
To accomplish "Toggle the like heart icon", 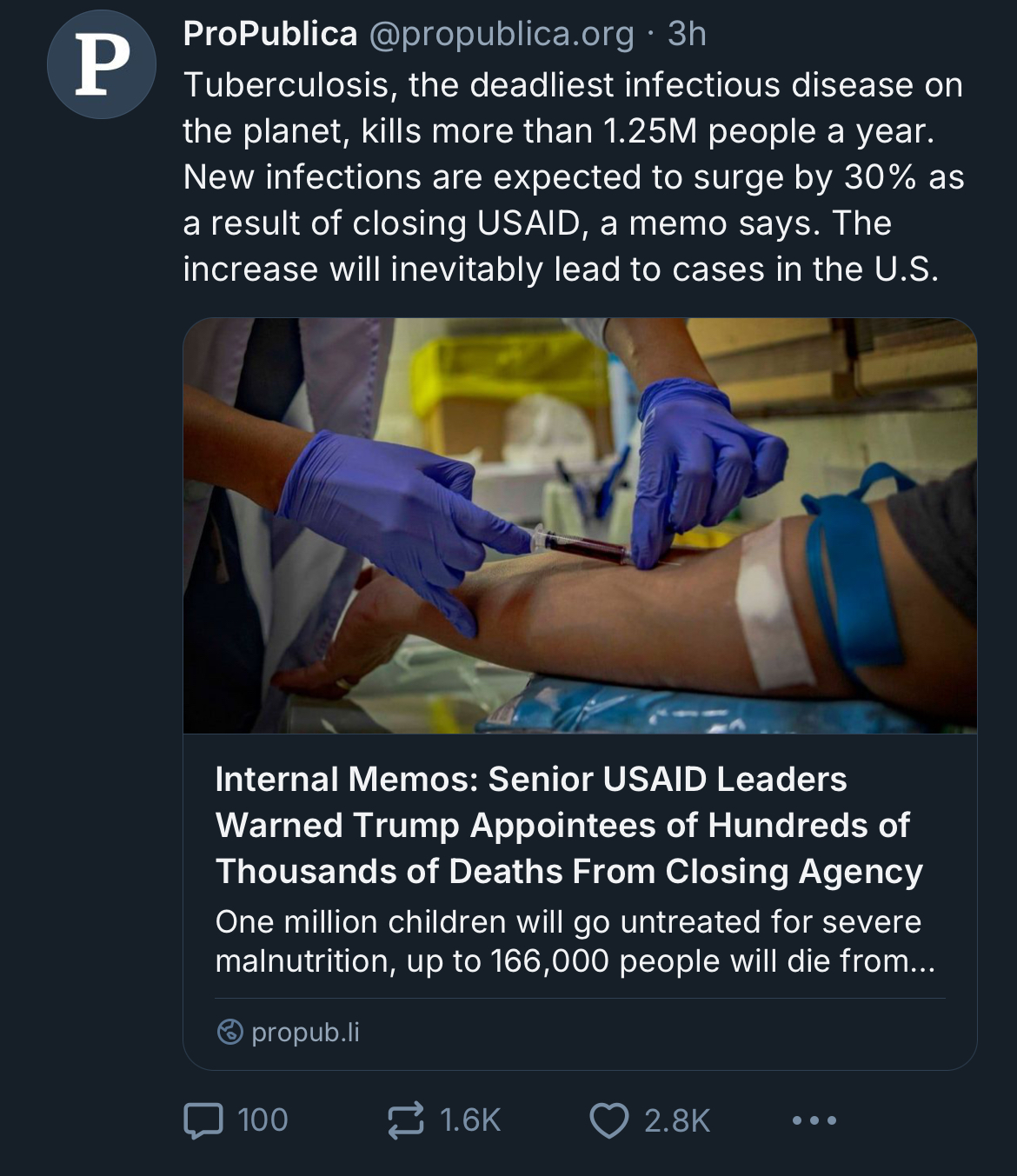I will click(x=608, y=1120).
